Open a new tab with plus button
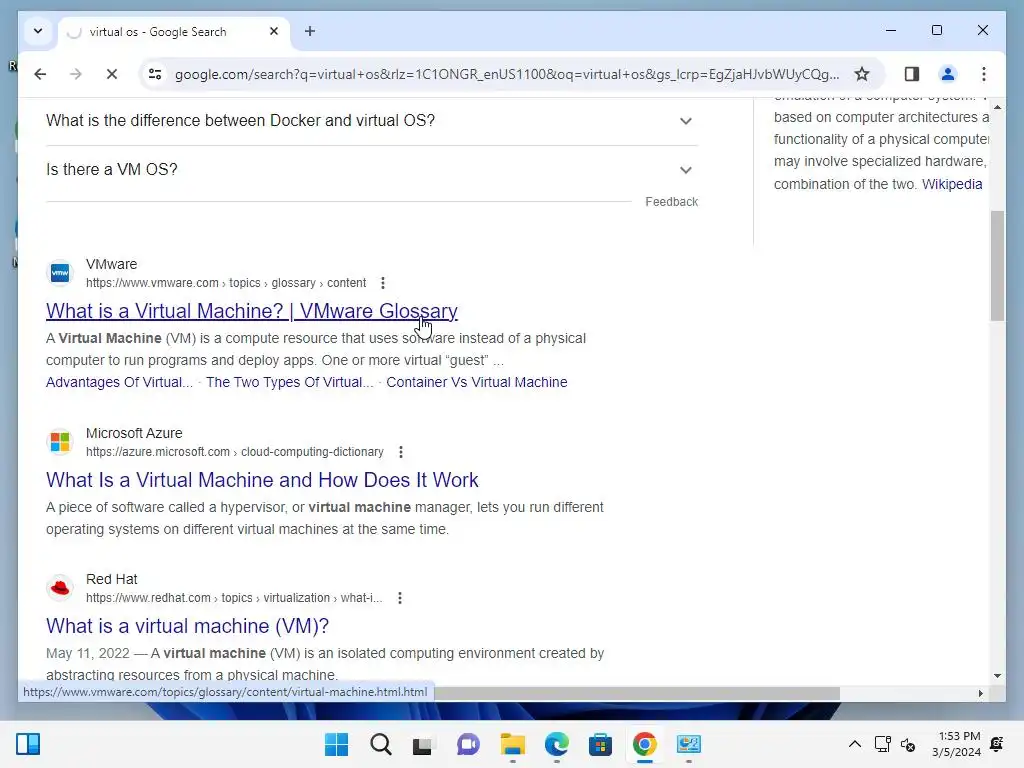 310,31
